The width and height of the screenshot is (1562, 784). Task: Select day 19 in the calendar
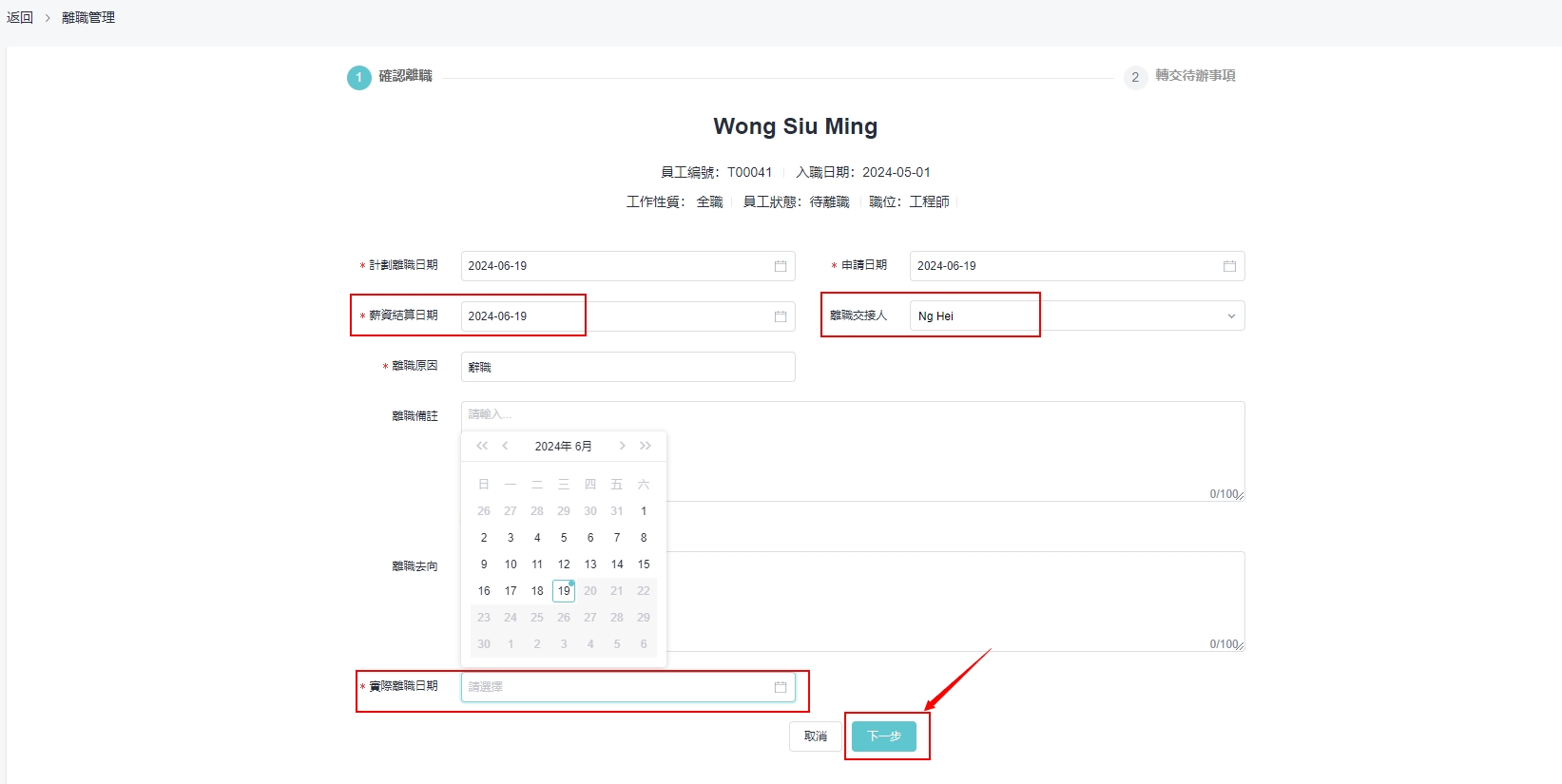(x=564, y=591)
